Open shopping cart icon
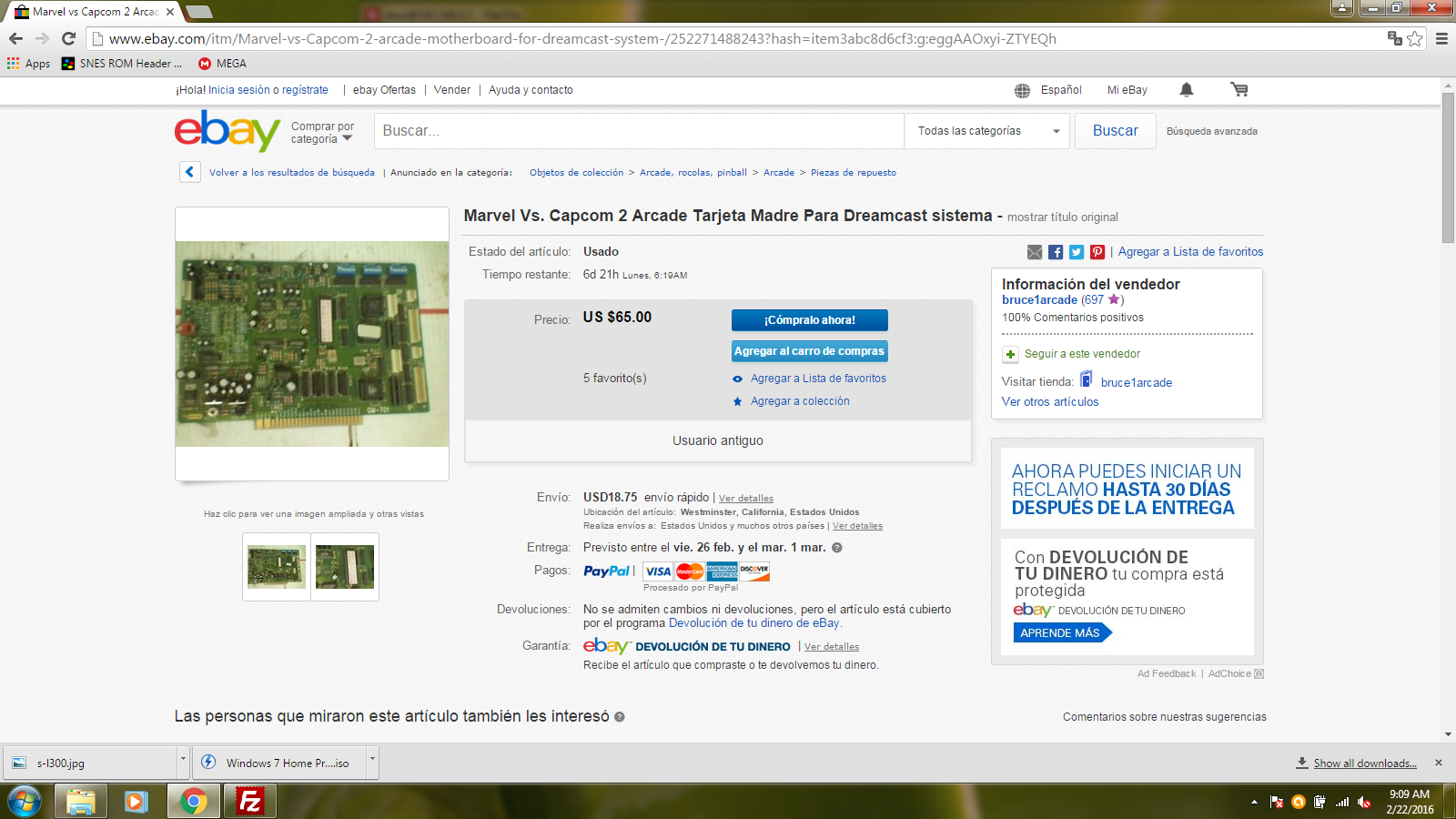Image resolution: width=1456 pixels, height=819 pixels. (1239, 89)
